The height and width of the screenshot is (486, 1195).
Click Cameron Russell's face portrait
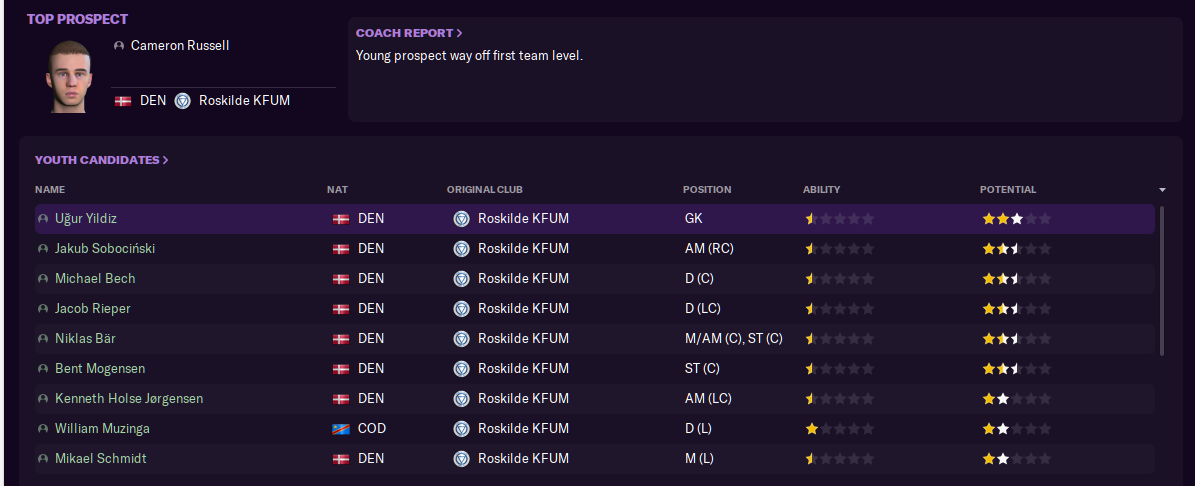69,76
